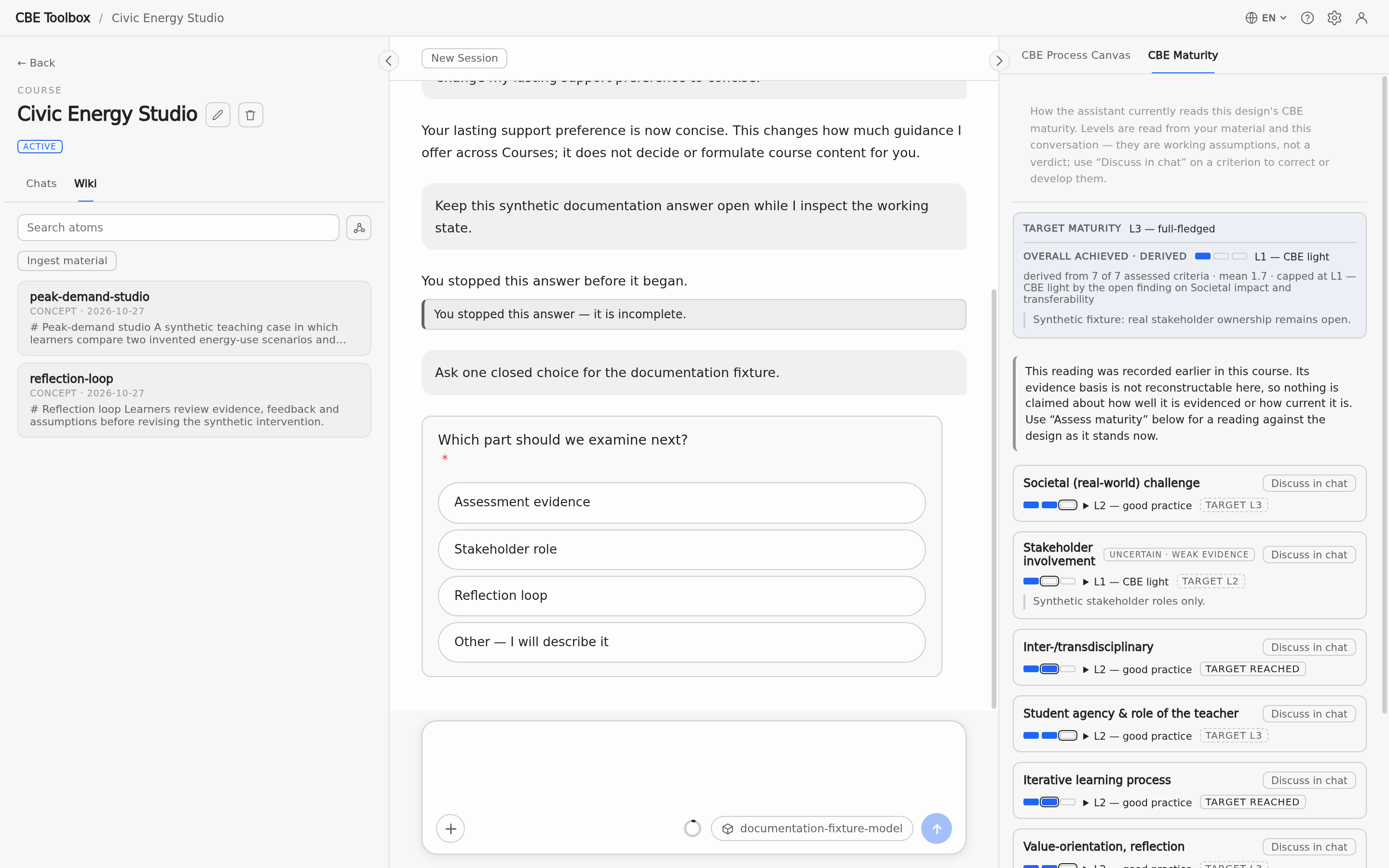Select Other — I will describe it
Viewport: 1389px width, 868px height.
[681, 642]
